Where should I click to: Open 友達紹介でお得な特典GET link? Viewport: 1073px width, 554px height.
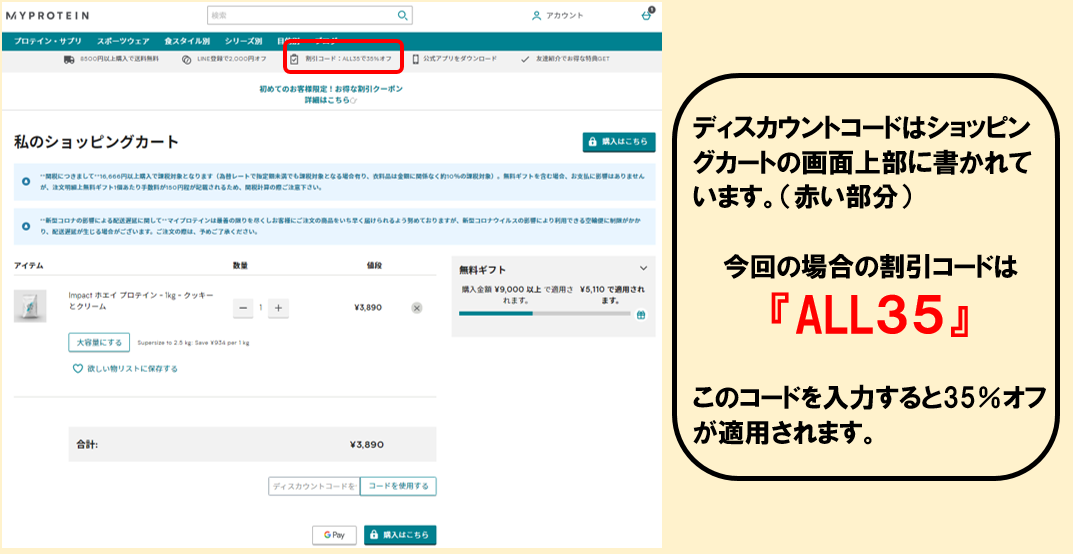[572, 60]
